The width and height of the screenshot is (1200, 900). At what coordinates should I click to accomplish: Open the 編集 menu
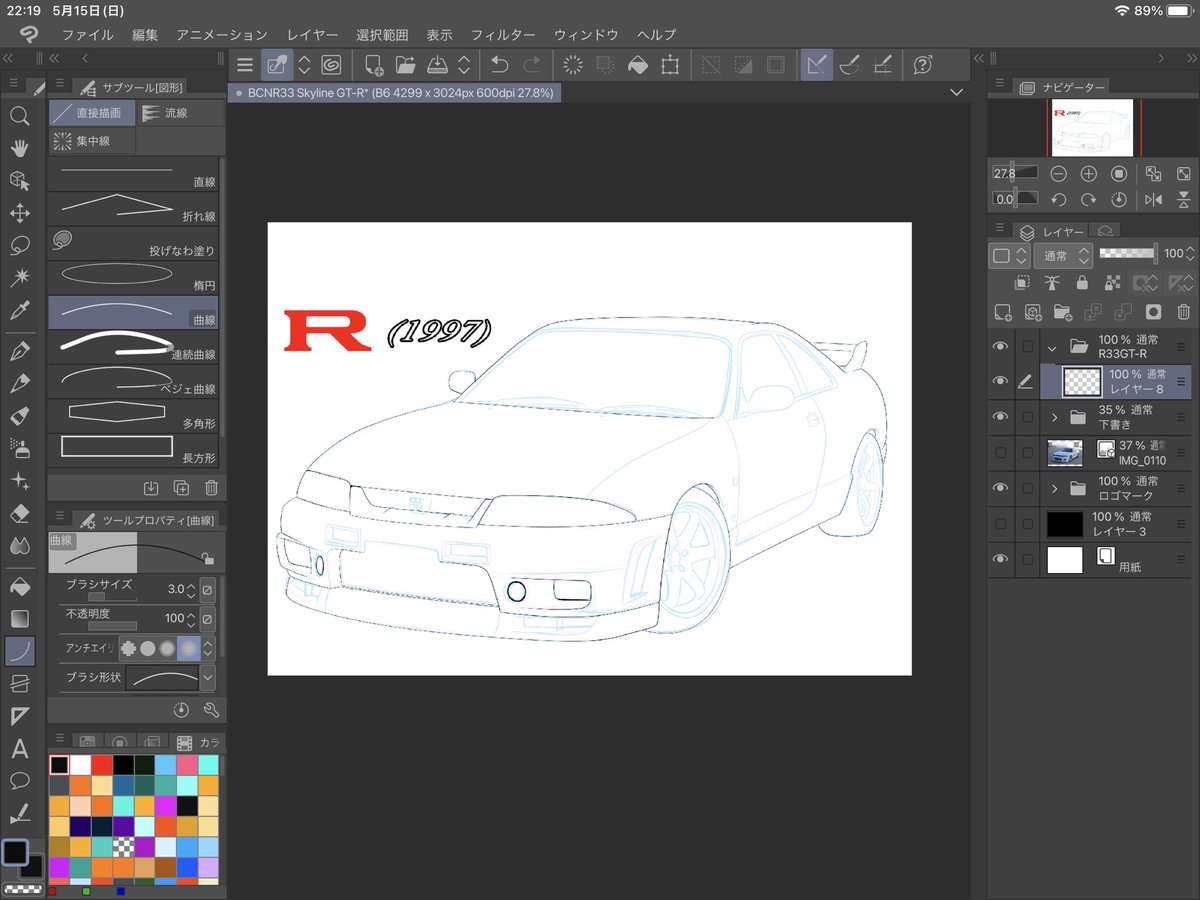click(x=145, y=35)
